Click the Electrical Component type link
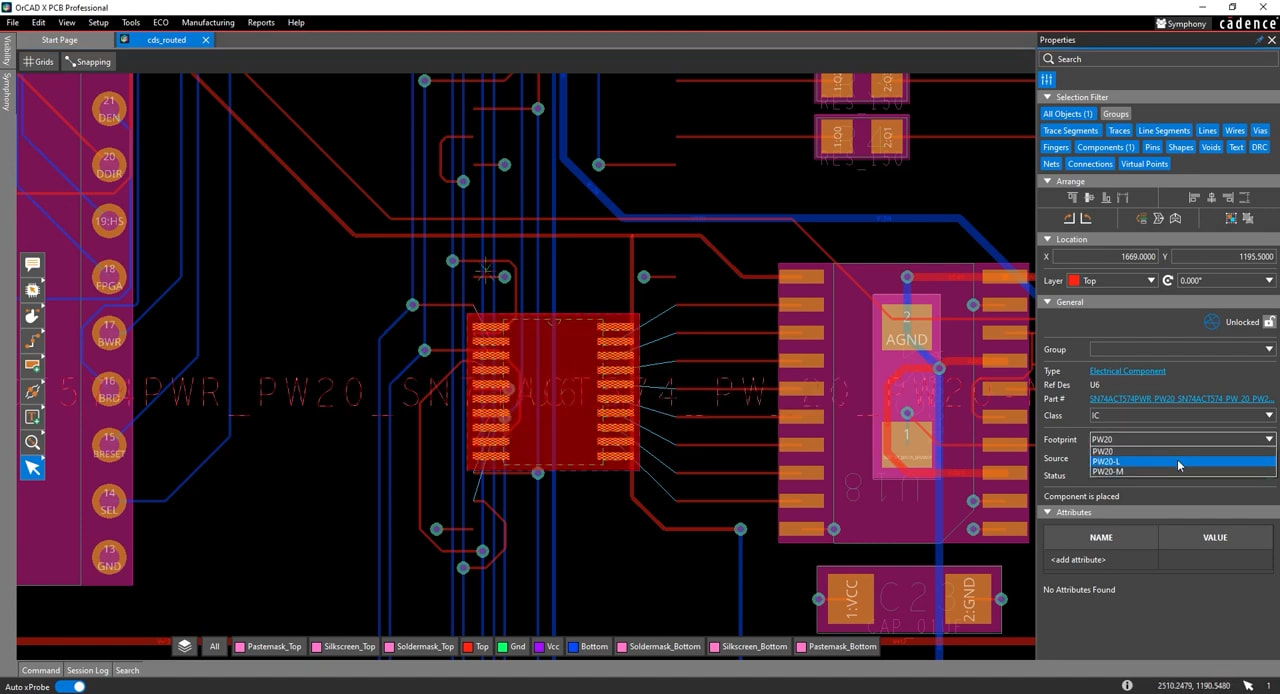Image resolution: width=1280 pixels, height=694 pixels. [1127, 371]
